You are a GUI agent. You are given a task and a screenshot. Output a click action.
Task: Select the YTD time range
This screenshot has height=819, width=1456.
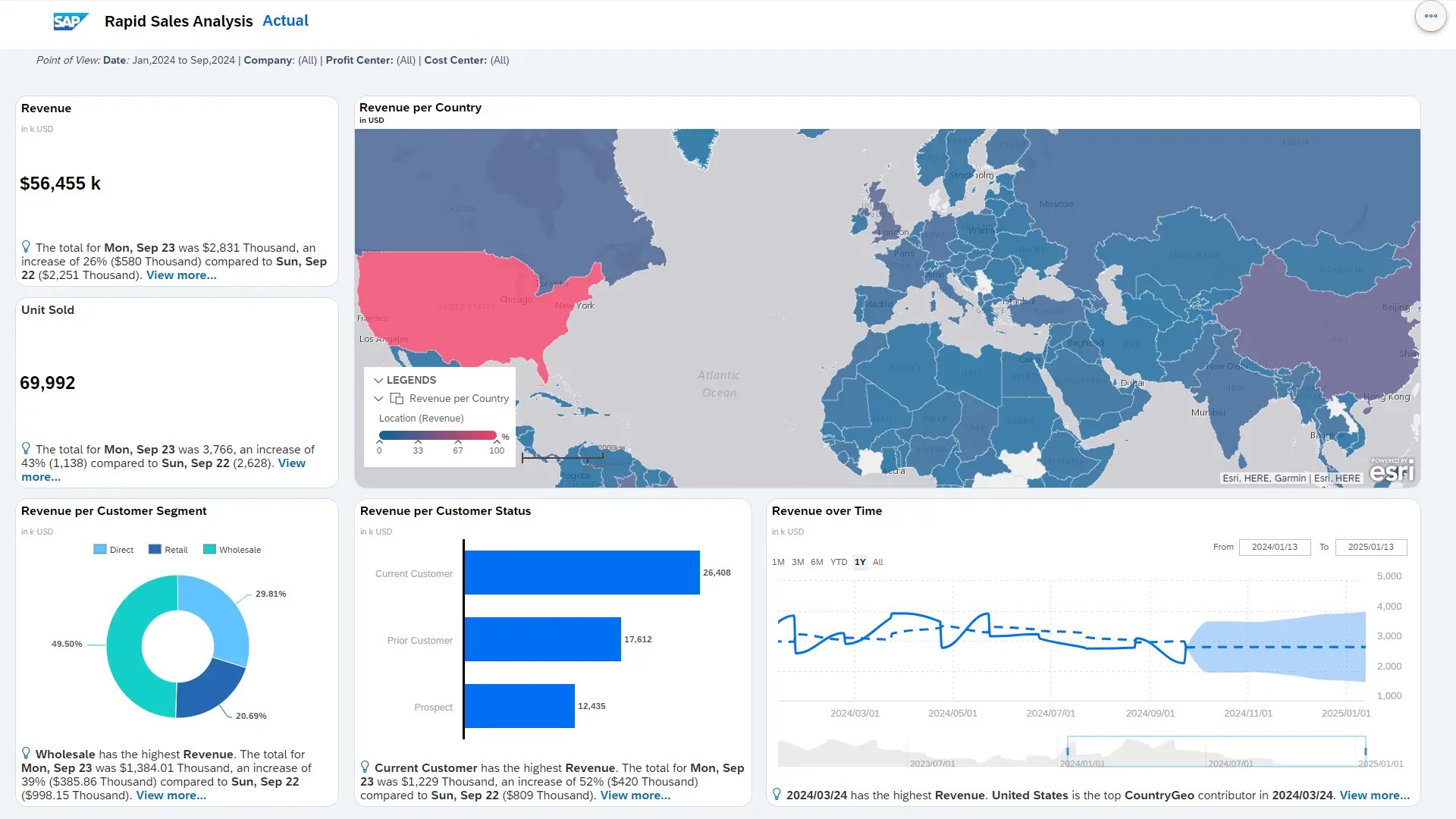pos(838,563)
